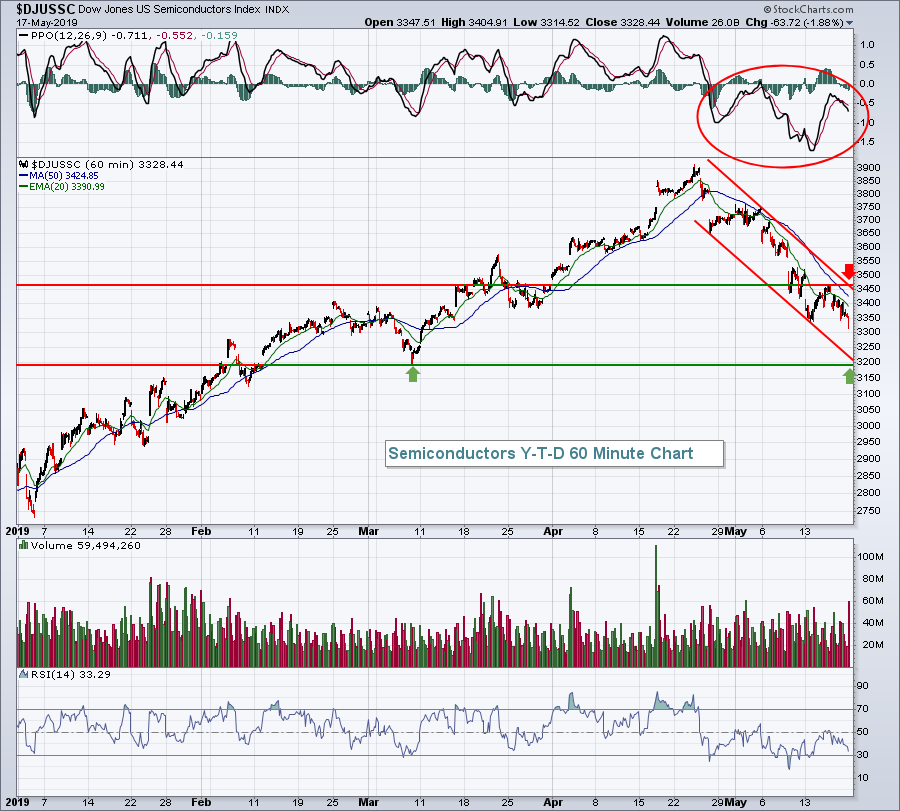Open the dropdown arrow beside the Chg value

(x=849, y=23)
